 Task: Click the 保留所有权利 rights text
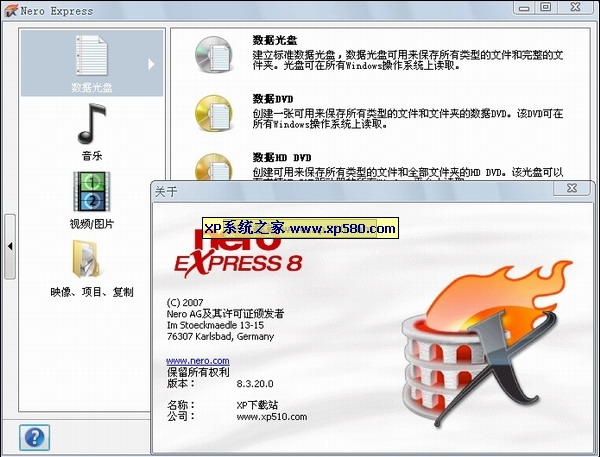[x=198, y=372]
